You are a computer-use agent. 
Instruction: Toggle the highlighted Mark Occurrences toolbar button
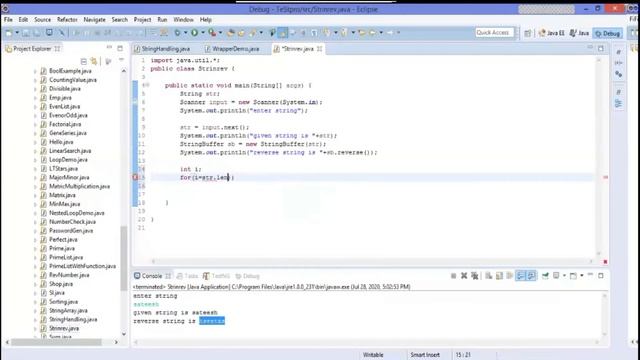(x=282, y=33)
